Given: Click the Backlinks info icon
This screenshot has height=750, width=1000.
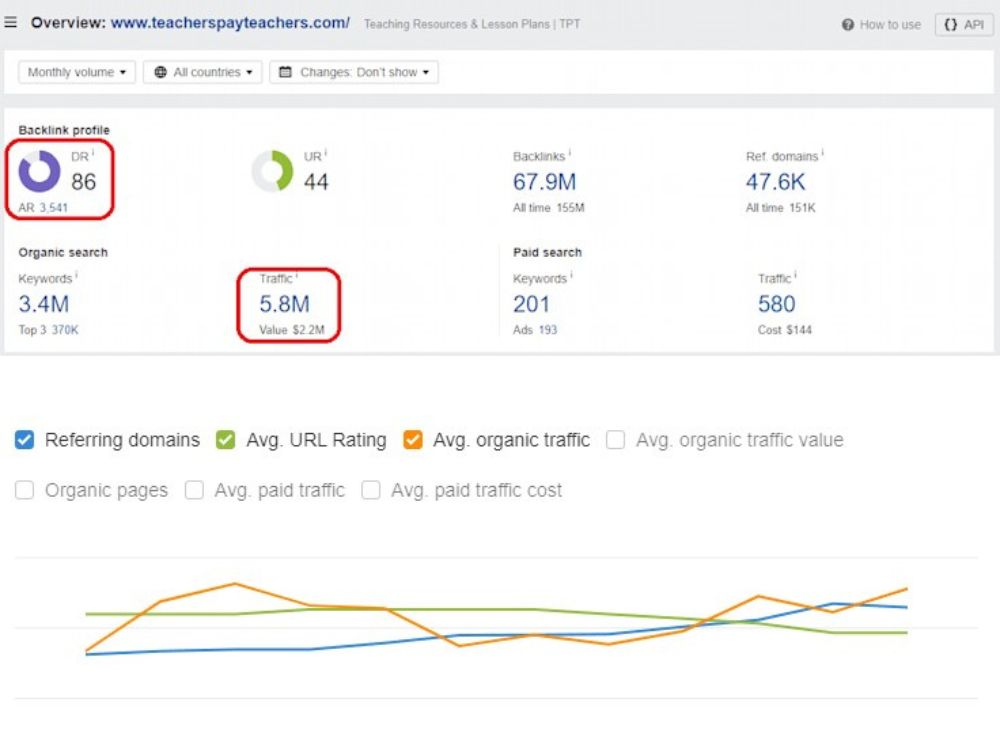Looking at the screenshot, I should pos(570,153).
